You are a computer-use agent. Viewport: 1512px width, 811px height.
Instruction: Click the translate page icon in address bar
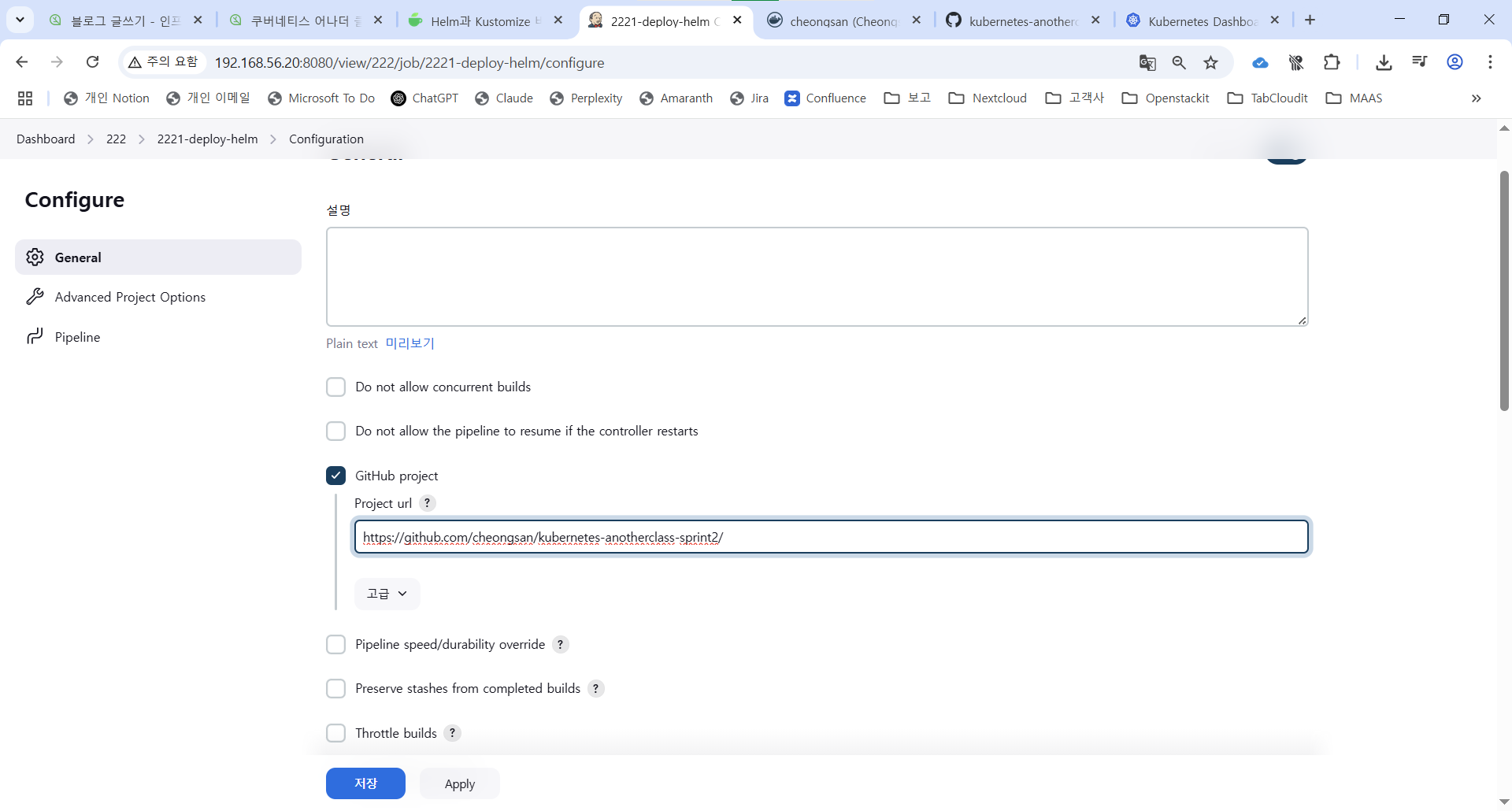pyautogui.click(x=1147, y=63)
